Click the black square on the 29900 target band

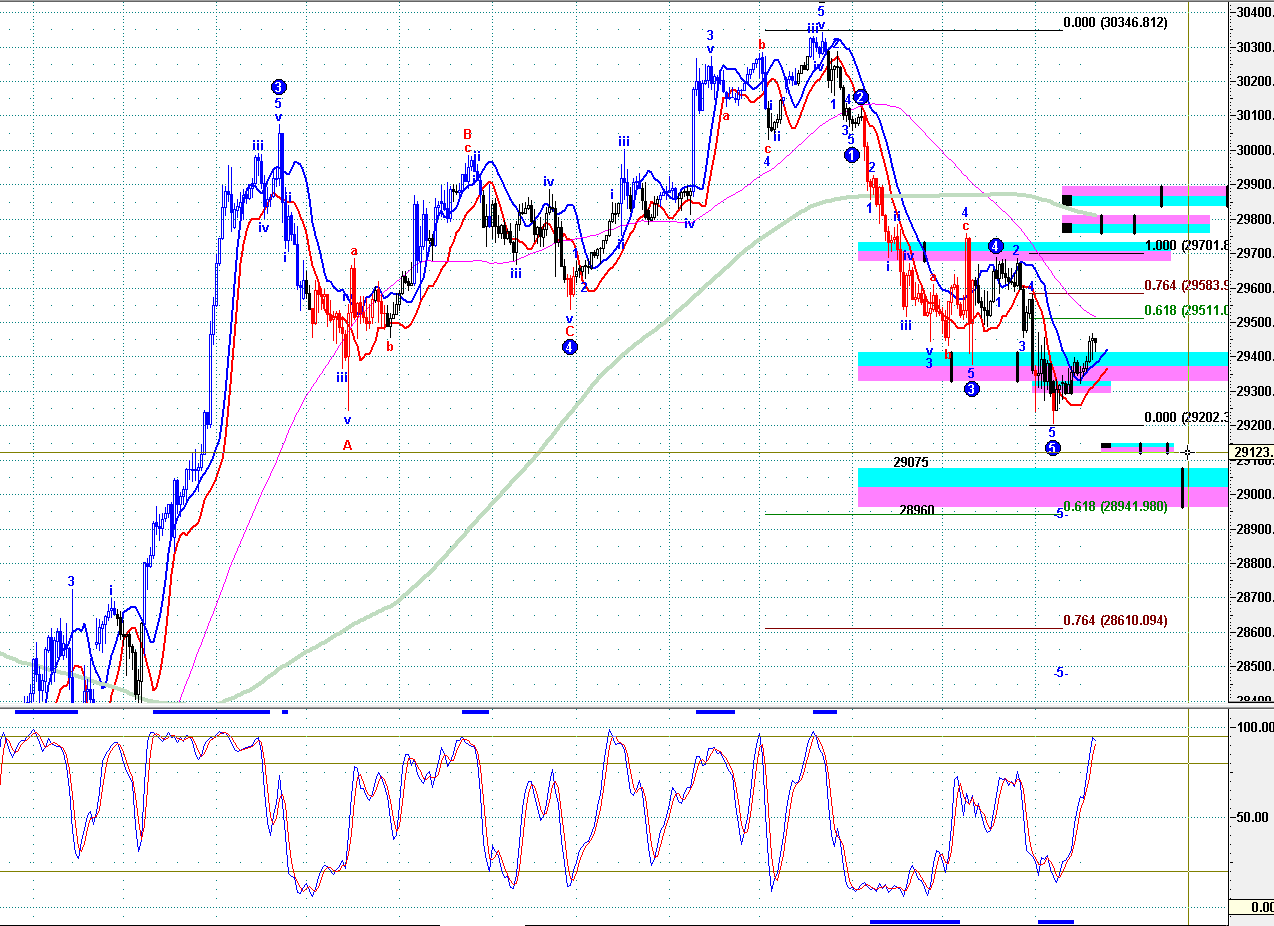click(x=1068, y=201)
